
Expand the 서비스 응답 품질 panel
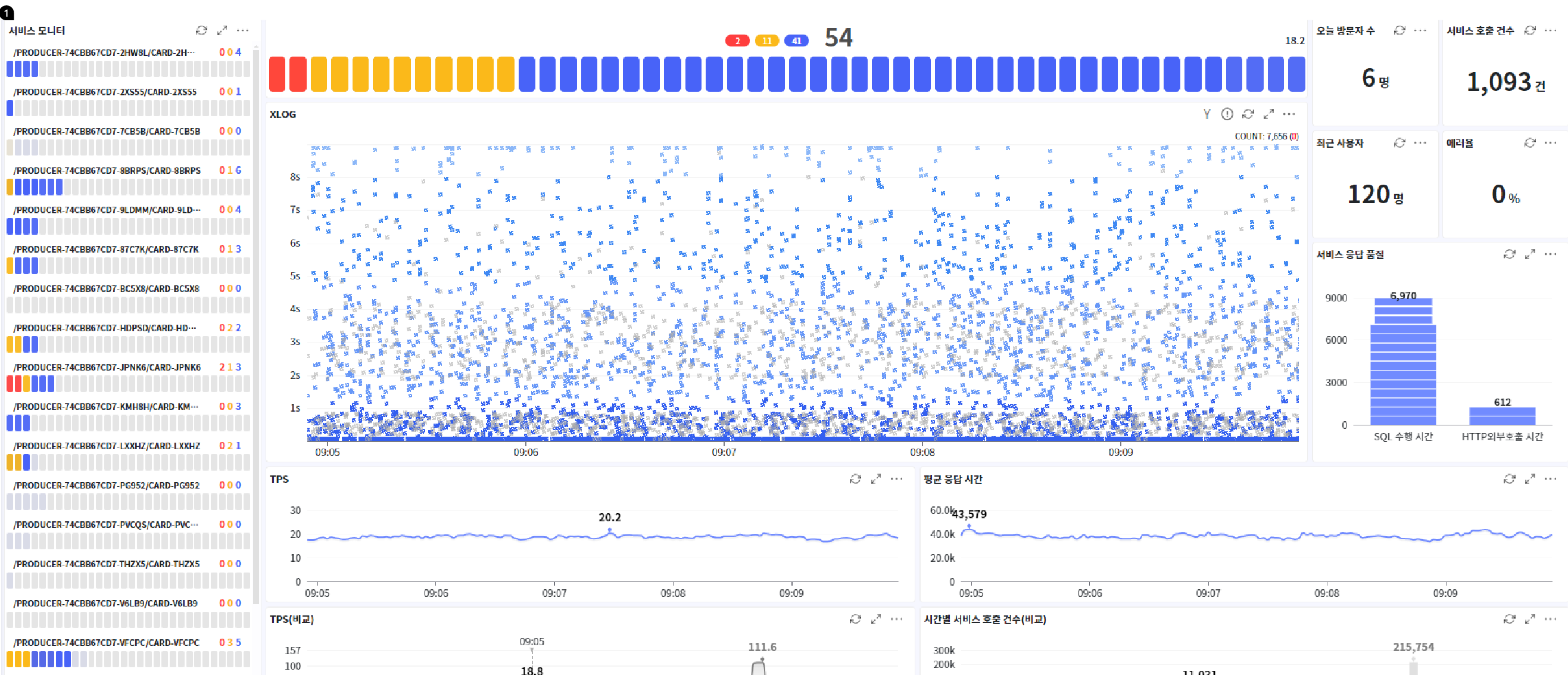click(x=1530, y=254)
